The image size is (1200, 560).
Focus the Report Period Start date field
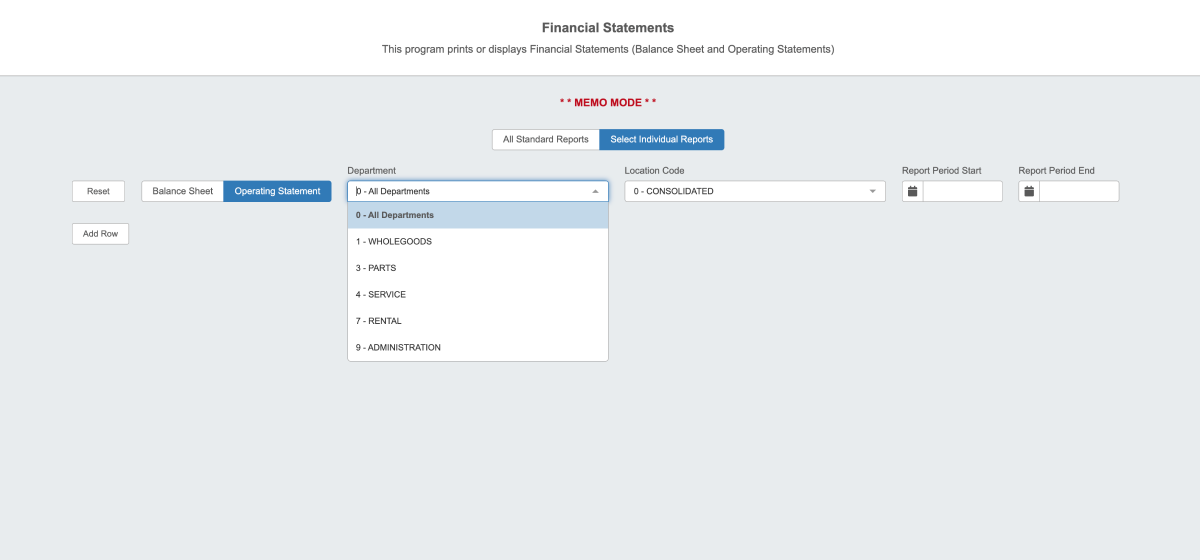point(962,191)
